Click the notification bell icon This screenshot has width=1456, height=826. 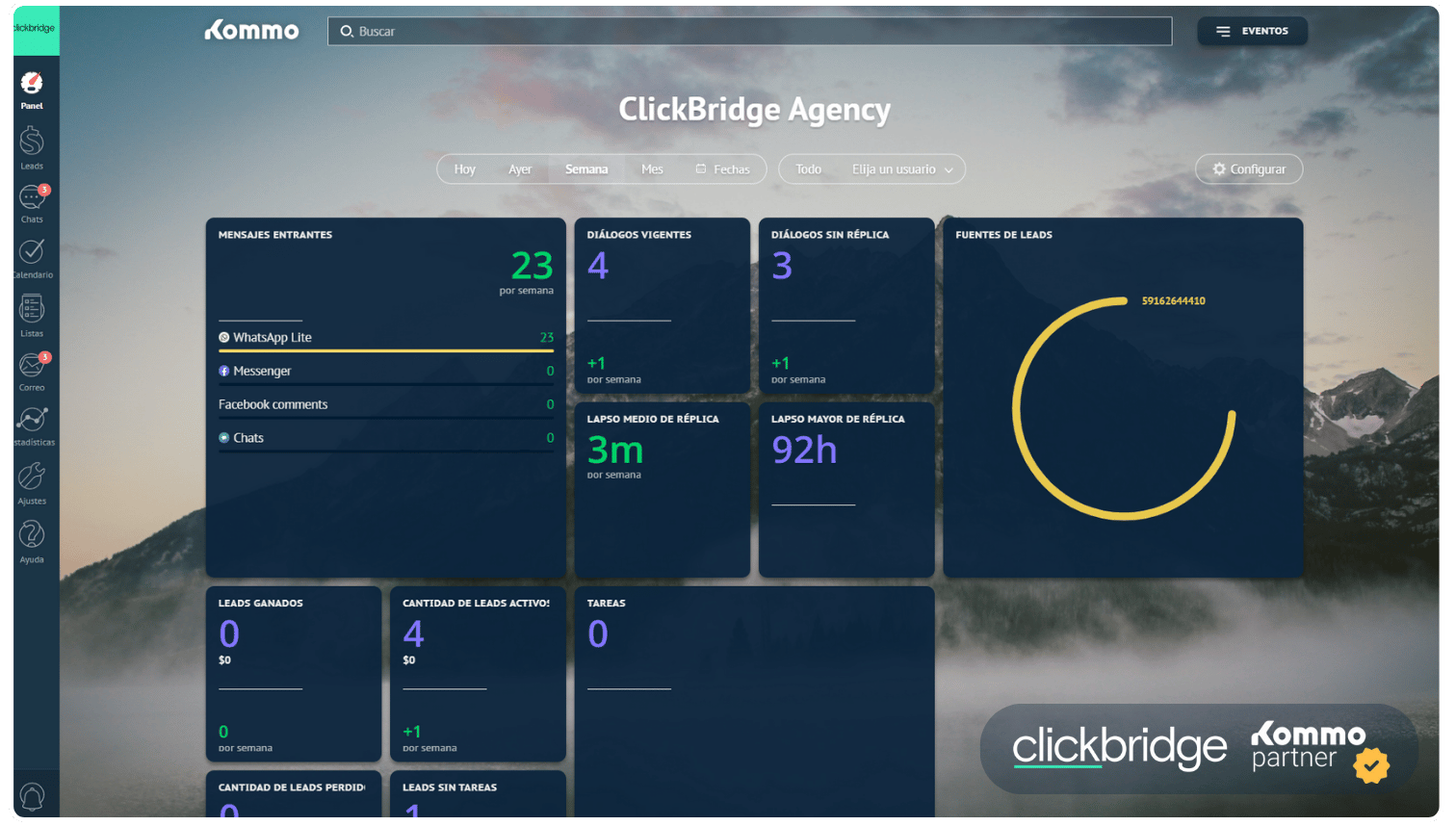click(x=32, y=797)
